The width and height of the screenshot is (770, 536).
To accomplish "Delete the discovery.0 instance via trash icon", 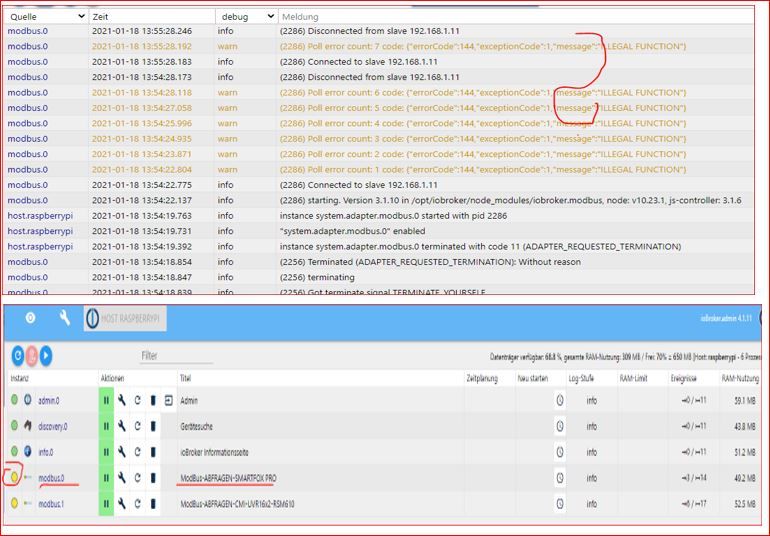I will pos(153,426).
